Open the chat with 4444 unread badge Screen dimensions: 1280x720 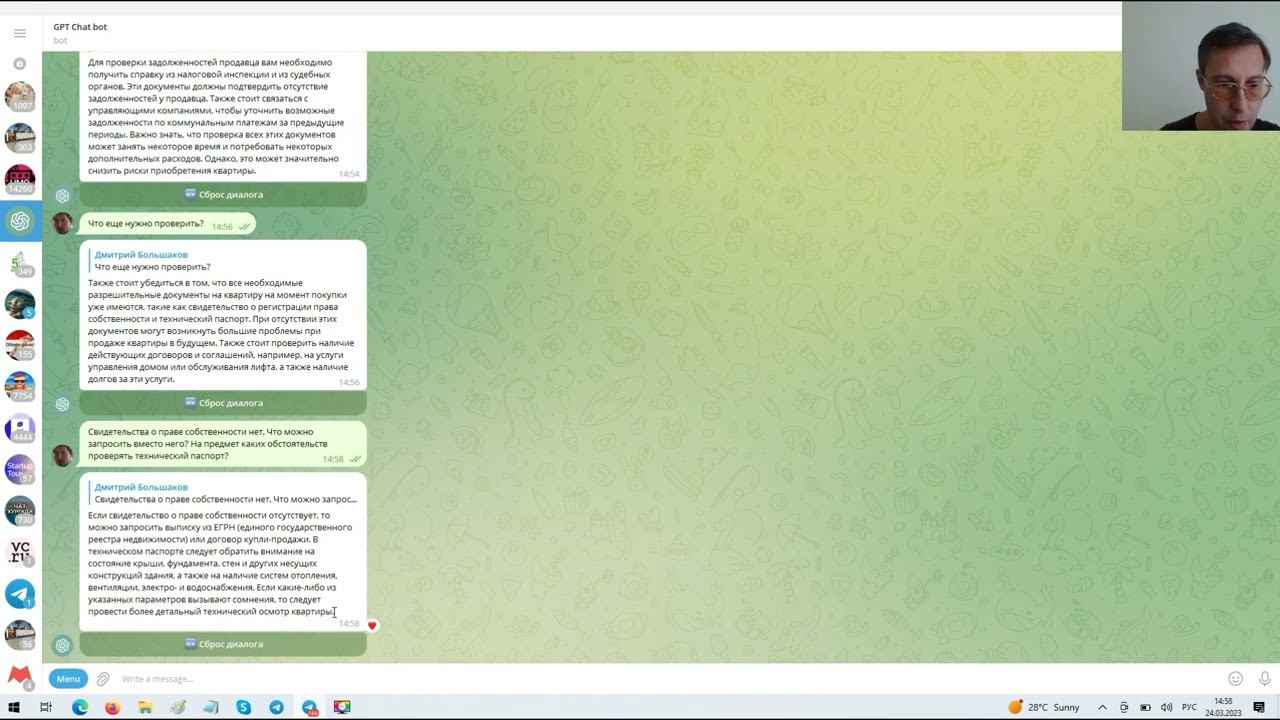pos(19,428)
